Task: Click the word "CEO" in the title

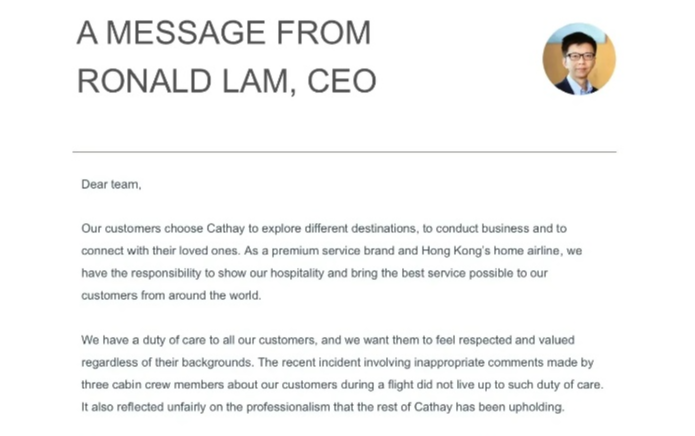Action: coord(341,81)
